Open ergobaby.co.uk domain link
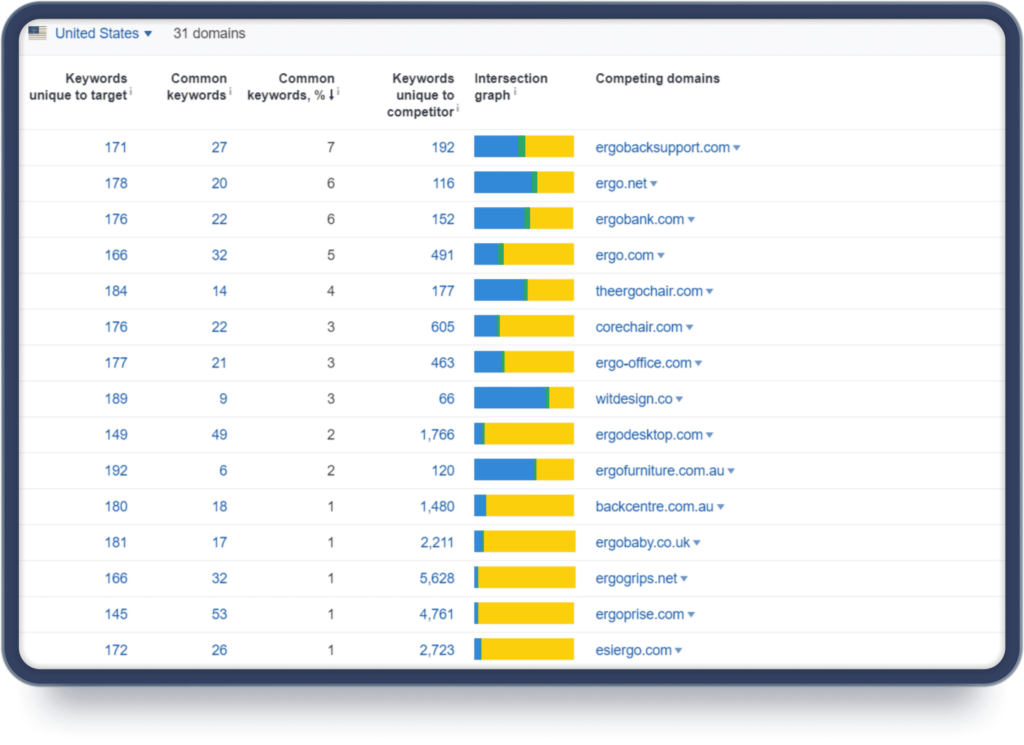The image size is (1024, 745). pos(643,543)
